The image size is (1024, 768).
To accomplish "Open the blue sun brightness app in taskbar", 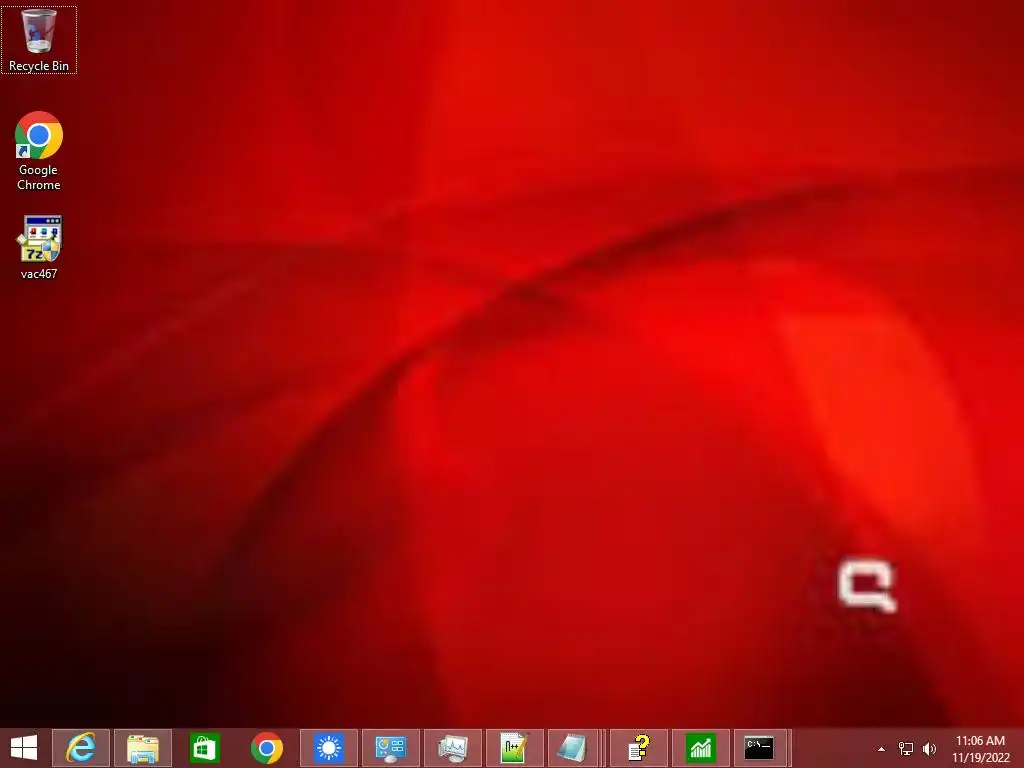I will [328, 748].
